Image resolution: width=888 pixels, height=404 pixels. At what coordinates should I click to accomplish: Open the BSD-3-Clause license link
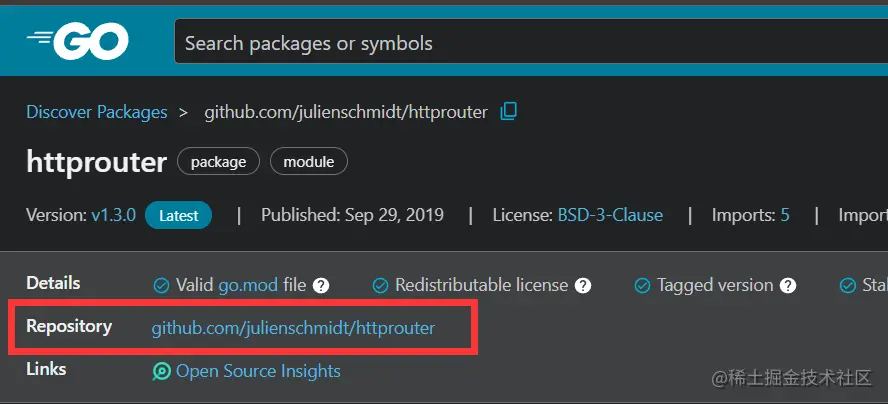[610, 215]
